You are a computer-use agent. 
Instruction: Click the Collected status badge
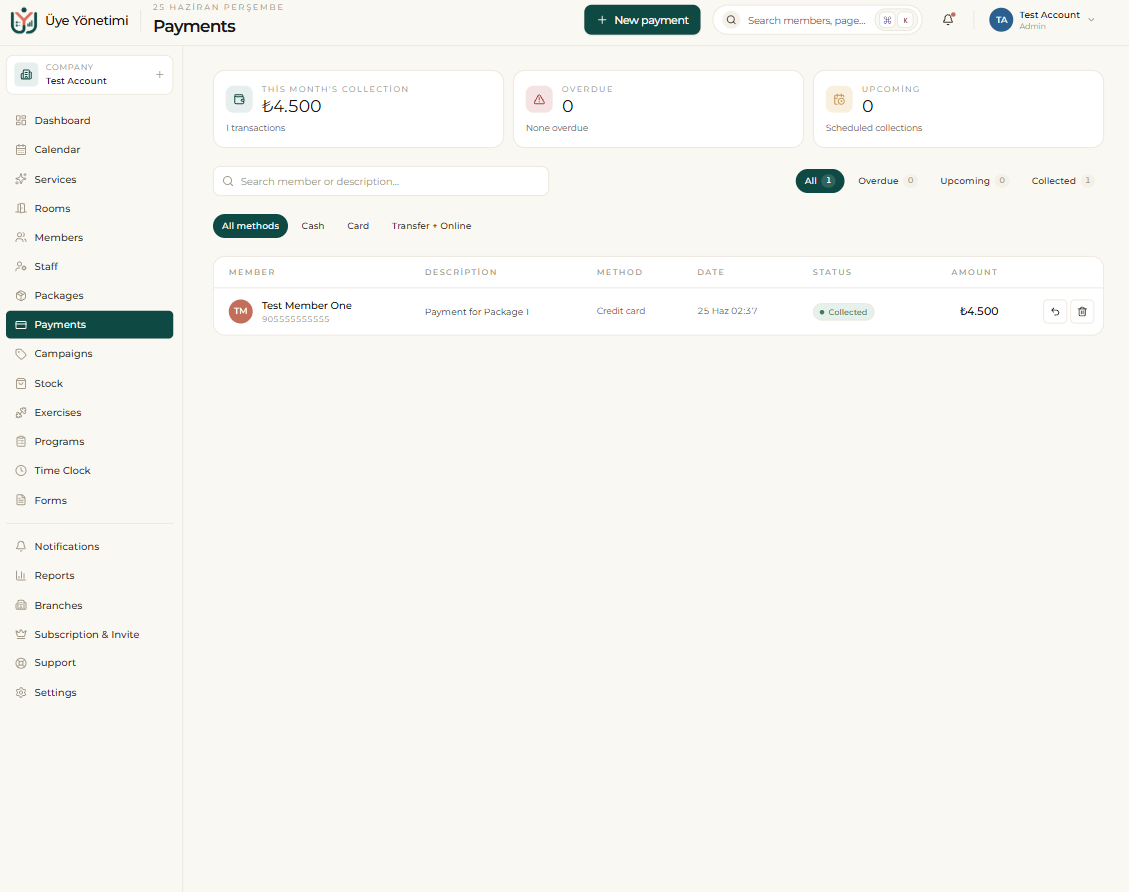pyautogui.click(x=843, y=312)
